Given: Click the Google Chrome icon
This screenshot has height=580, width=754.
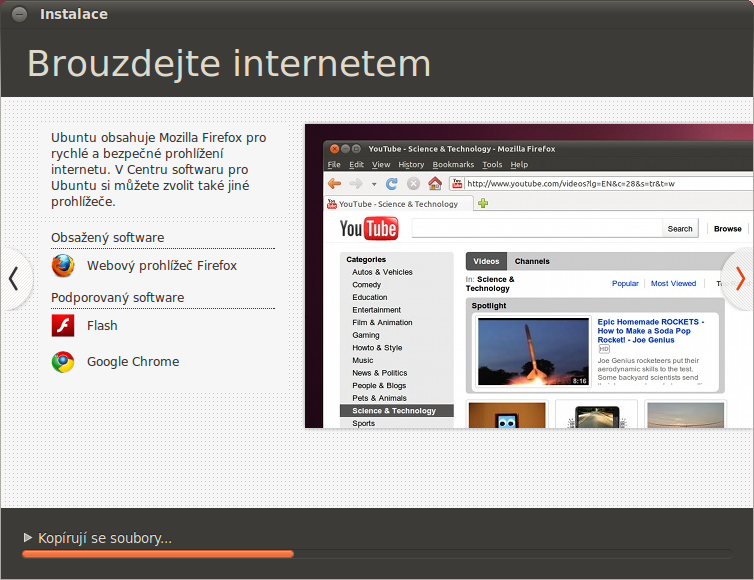Looking at the screenshot, I should [63, 362].
